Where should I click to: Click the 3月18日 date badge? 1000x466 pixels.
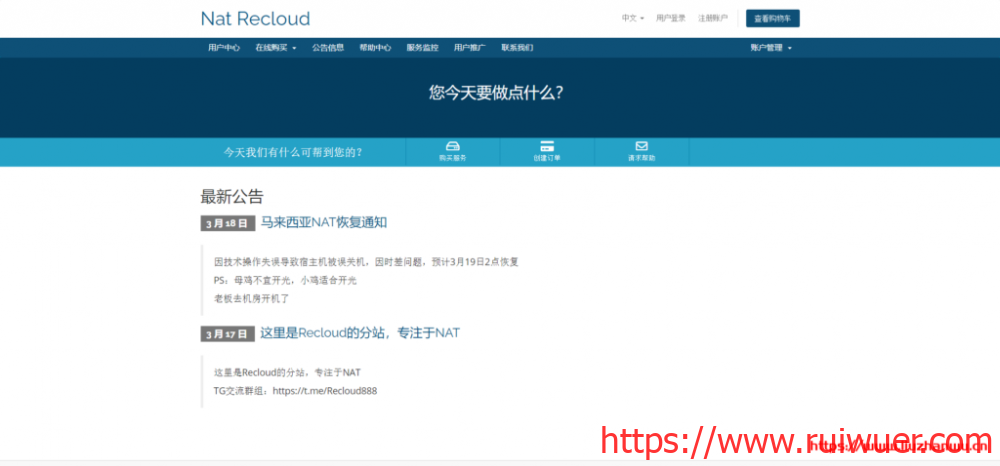pos(226,223)
